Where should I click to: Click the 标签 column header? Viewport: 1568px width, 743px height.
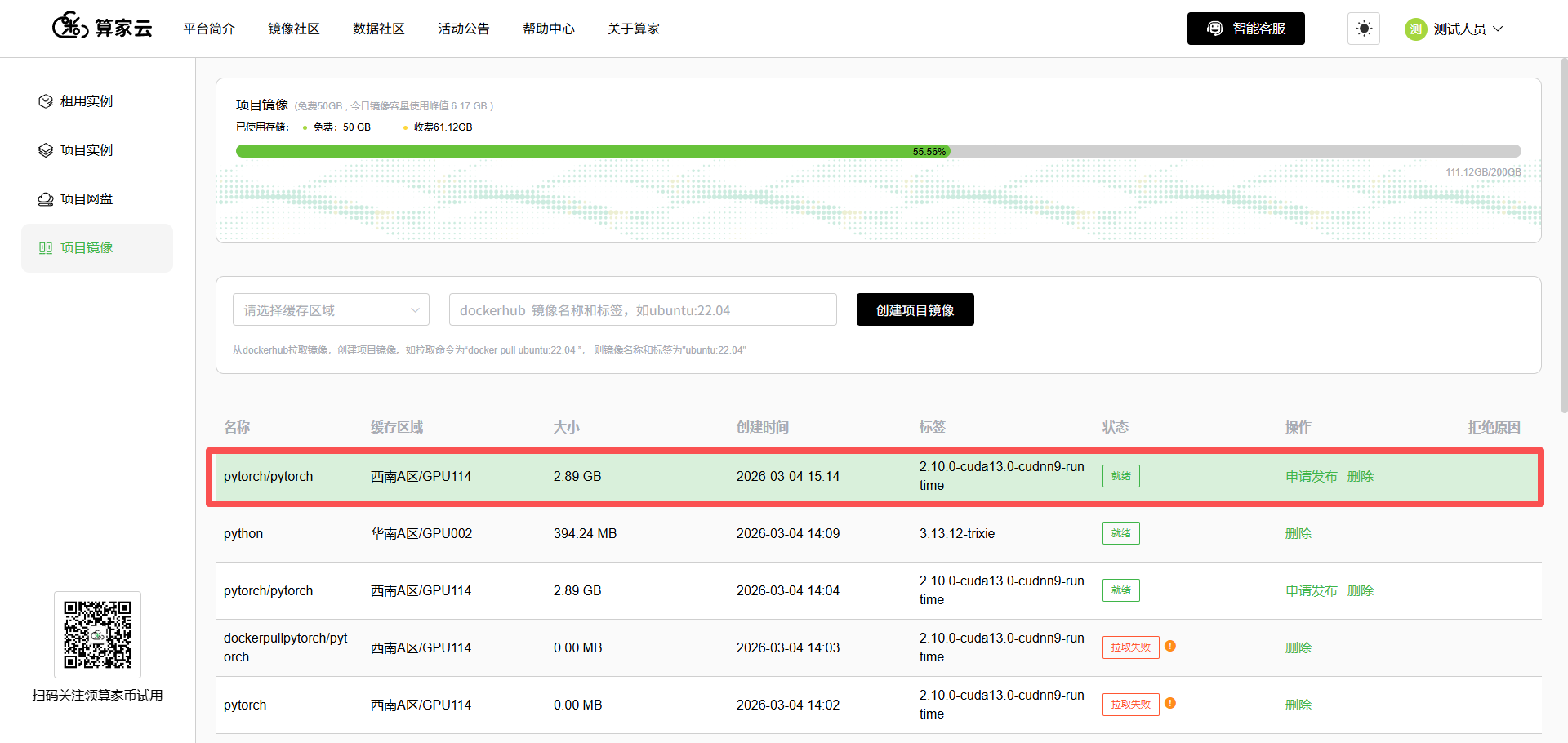[933, 427]
